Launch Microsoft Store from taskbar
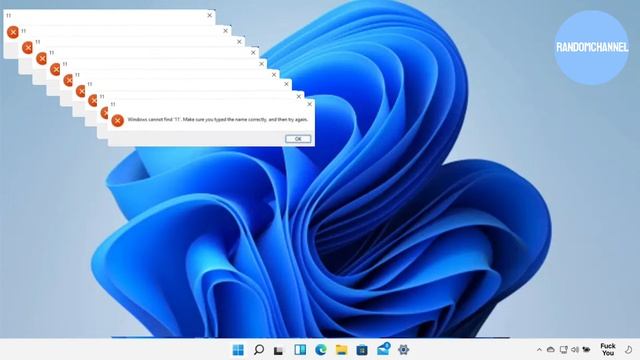This screenshot has width=640, height=360. point(362,350)
